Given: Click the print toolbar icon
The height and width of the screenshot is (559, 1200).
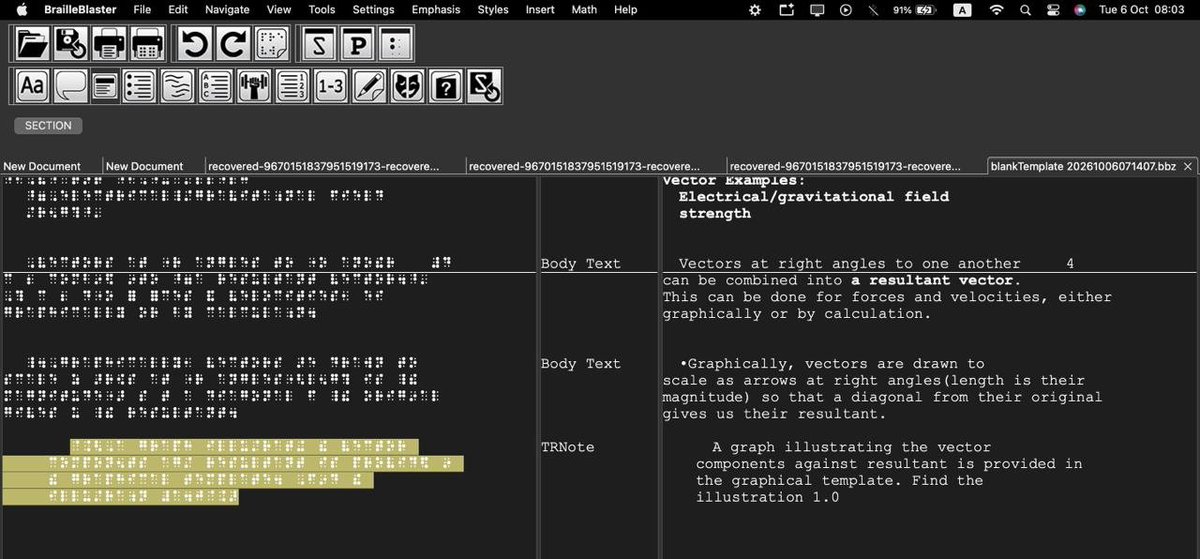Looking at the screenshot, I should [108, 44].
